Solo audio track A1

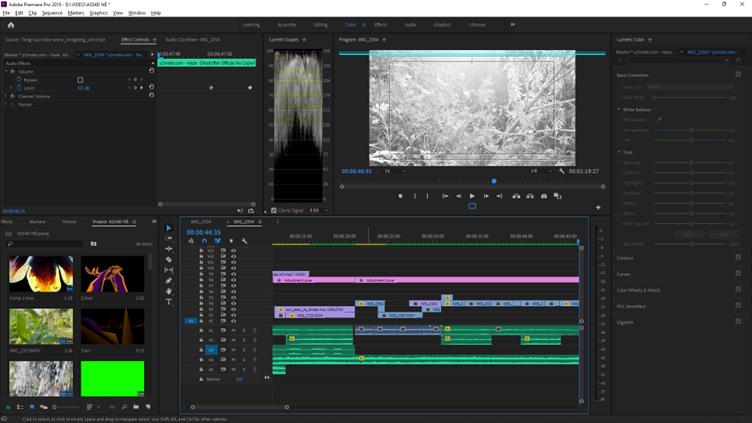244,331
